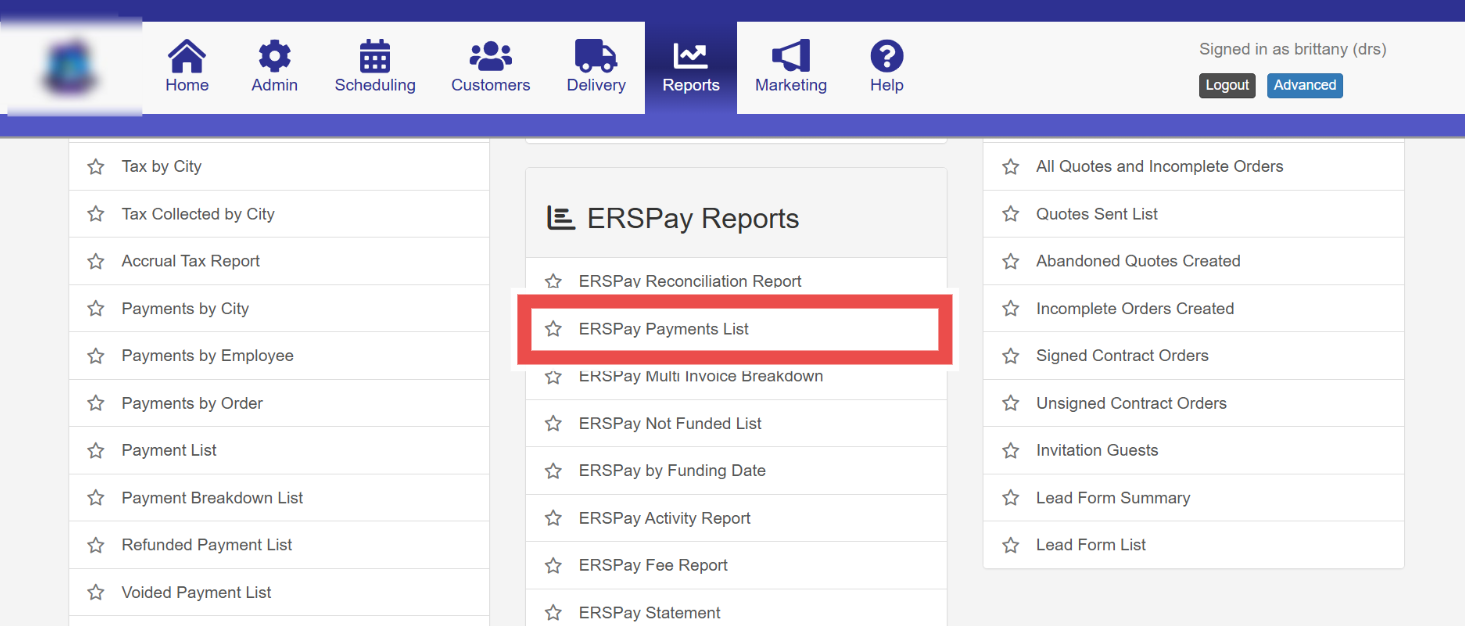Open ERSPay by Funding Date report
The image size is (1465, 626).
(672, 470)
